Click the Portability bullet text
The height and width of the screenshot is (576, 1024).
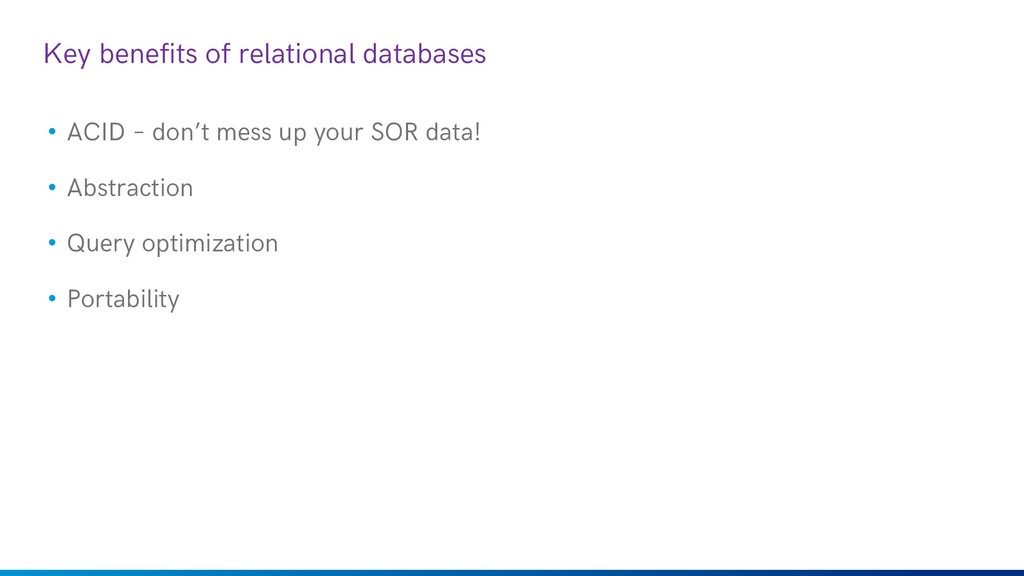click(x=123, y=300)
